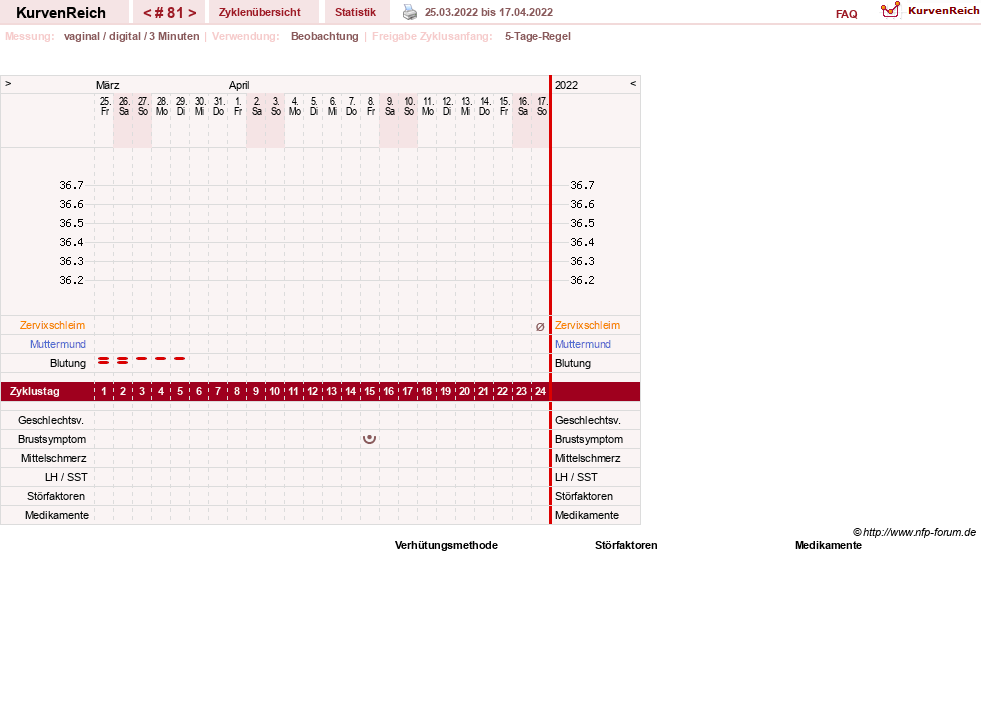Click the left Medikamente row label
Viewport: 981px width, 704px height.
57,516
